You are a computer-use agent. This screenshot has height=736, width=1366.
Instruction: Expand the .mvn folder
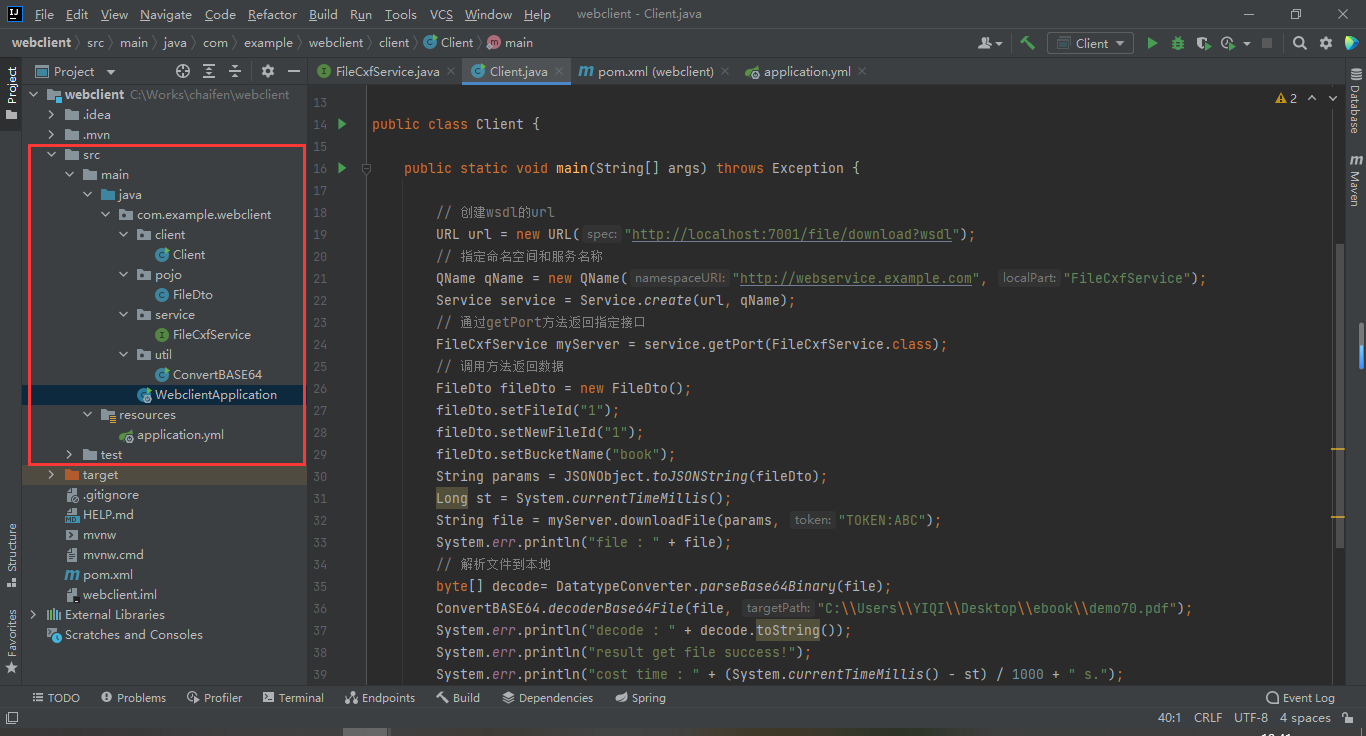[51, 135]
